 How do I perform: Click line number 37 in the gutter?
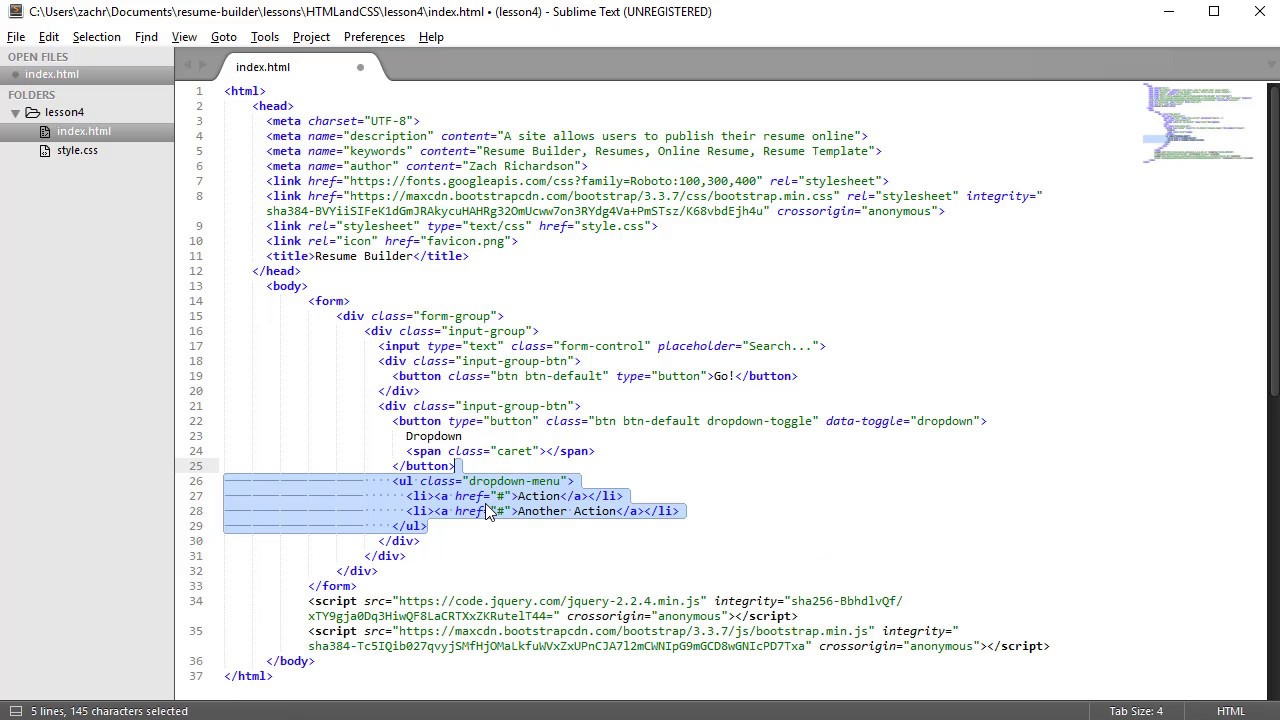click(x=196, y=676)
